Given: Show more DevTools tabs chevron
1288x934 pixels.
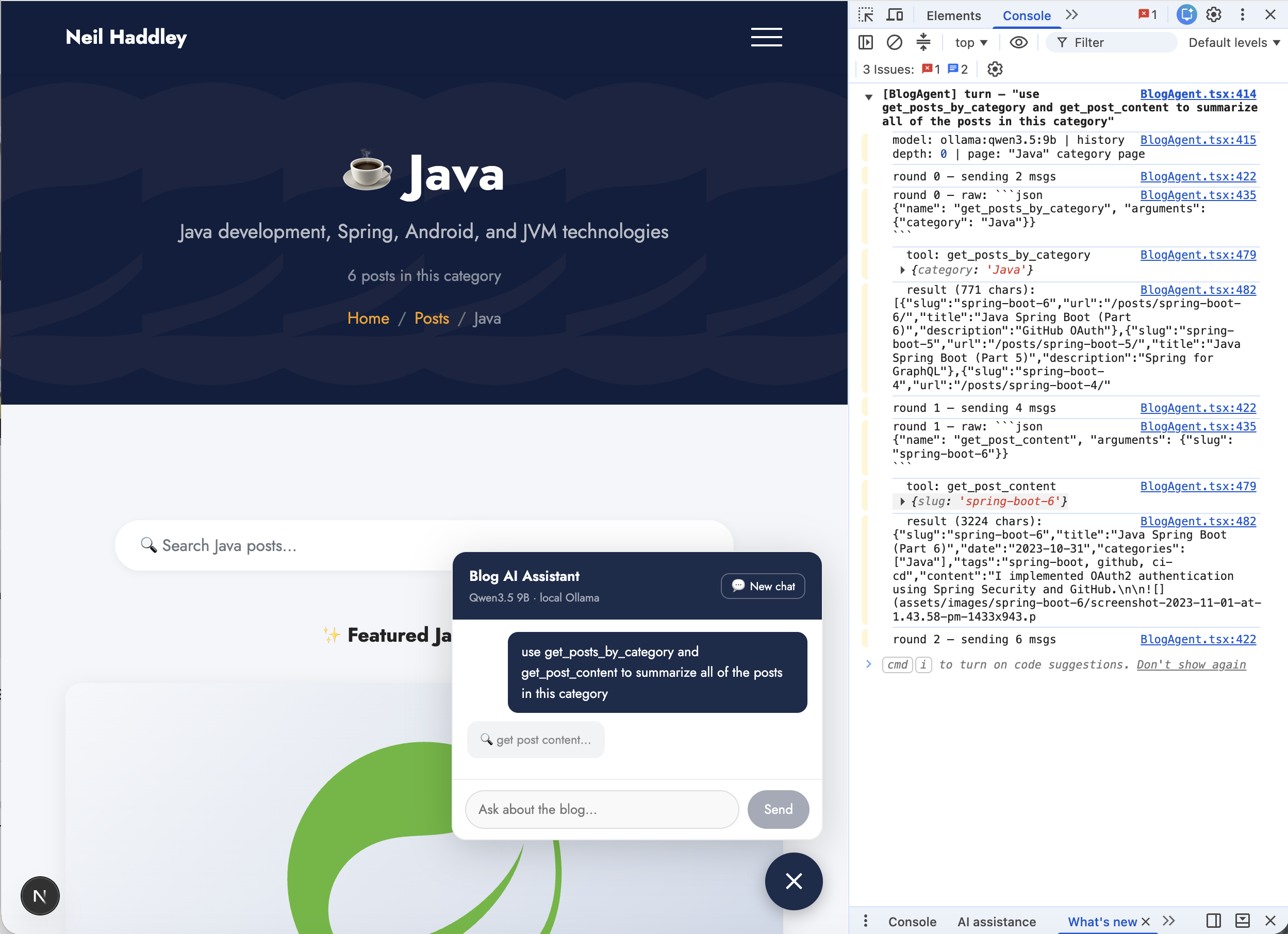Looking at the screenshot, I should tap(1071, 15).
